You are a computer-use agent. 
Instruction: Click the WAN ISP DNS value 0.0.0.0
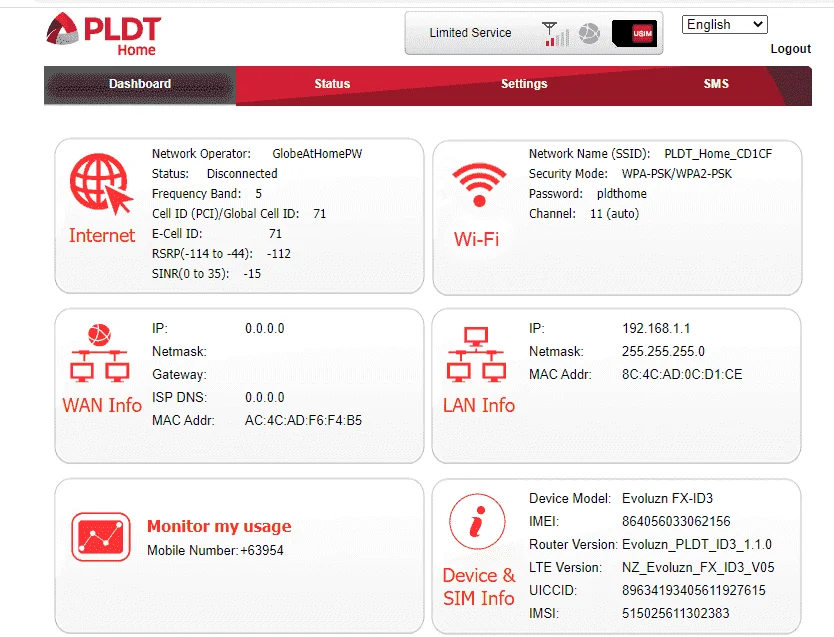(x=264, y=397)
